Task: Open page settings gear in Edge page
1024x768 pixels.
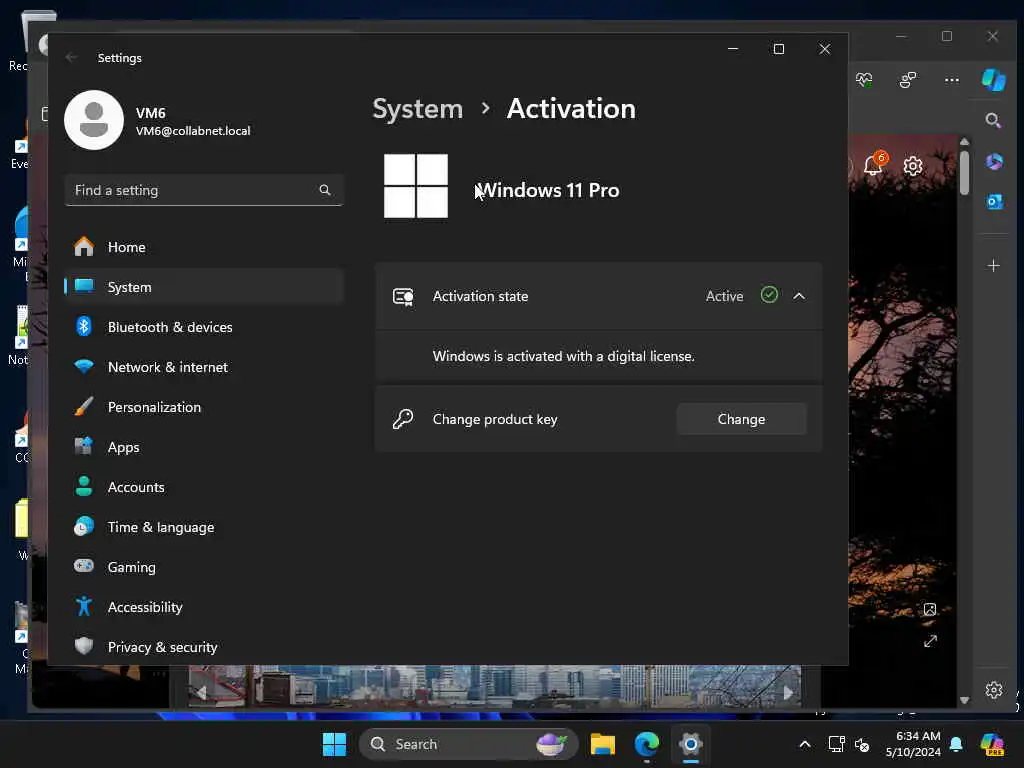Action: tap(912, 166)
